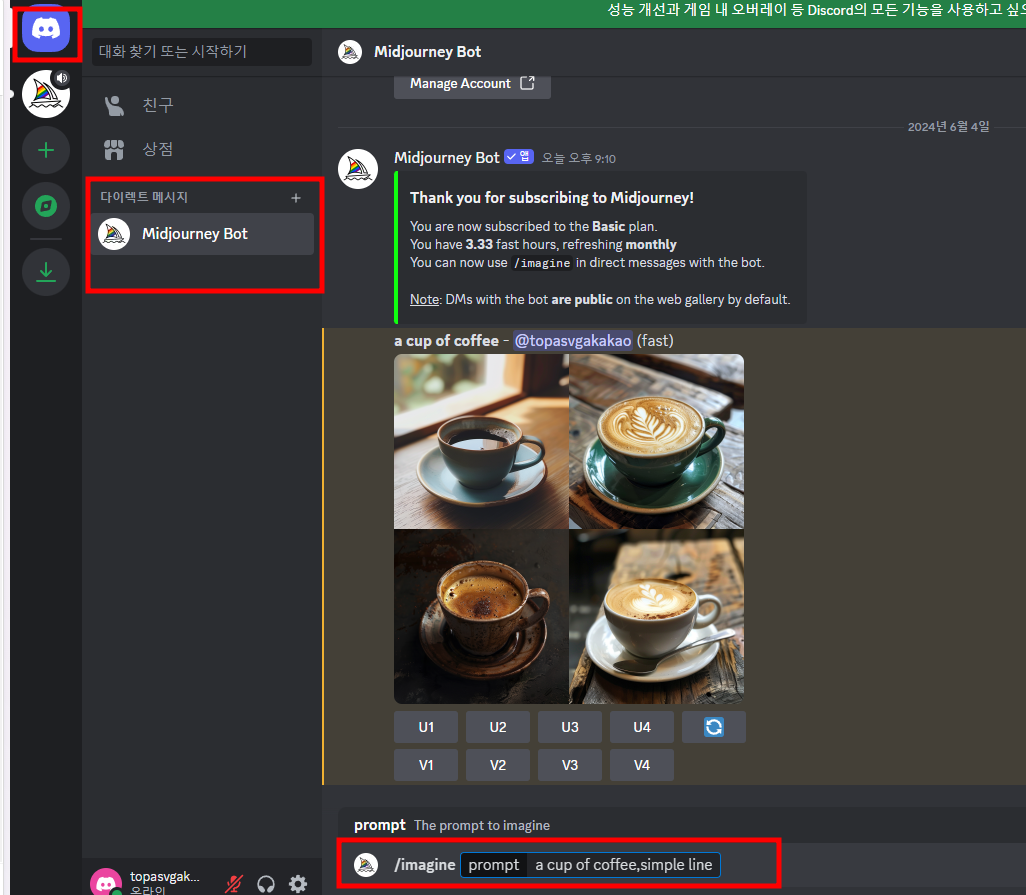Re-roll the image grid with refresh icon
This screenshot has width=1026, height=895.
point(714,728)
